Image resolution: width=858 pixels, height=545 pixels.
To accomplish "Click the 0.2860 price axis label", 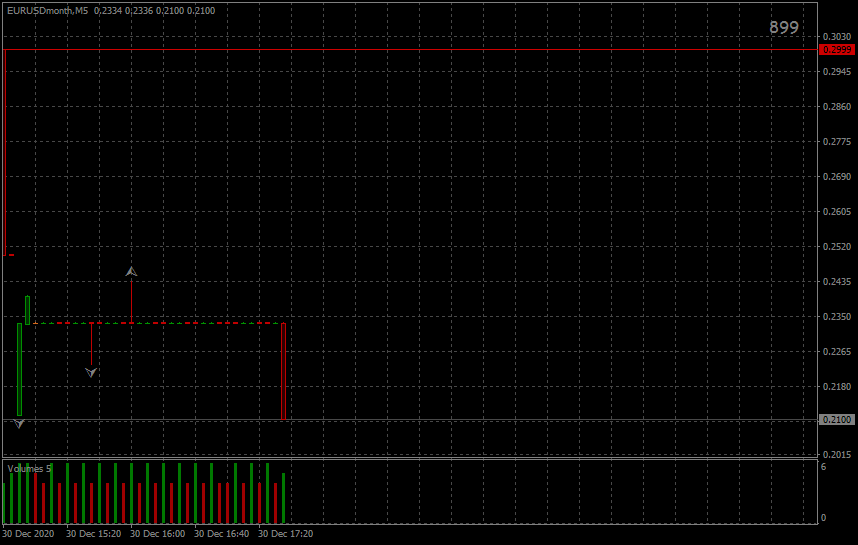I will tap(837, 107).
